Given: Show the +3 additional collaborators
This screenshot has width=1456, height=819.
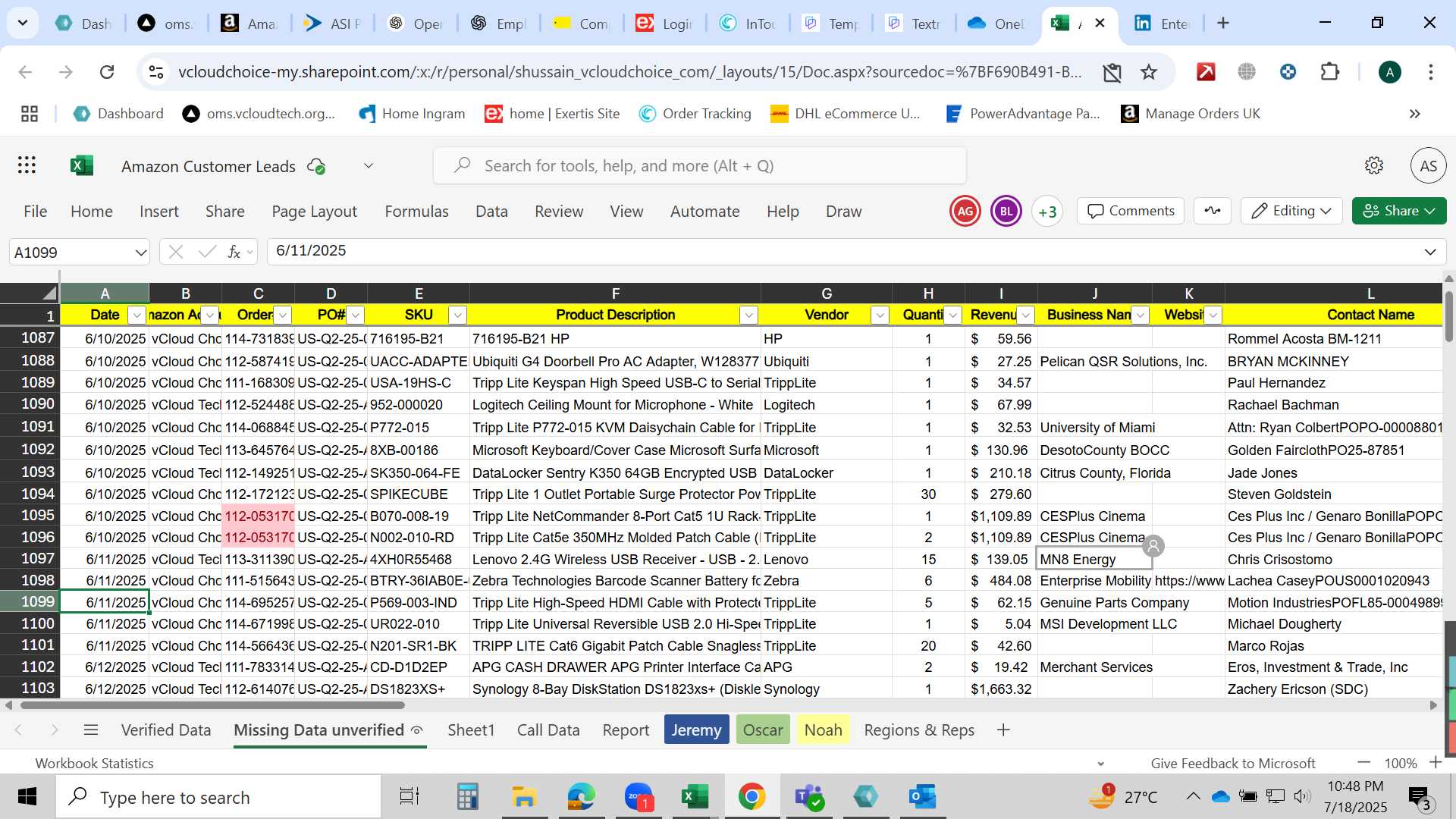Looking at the screenshot, I should tap(1047, 212).
